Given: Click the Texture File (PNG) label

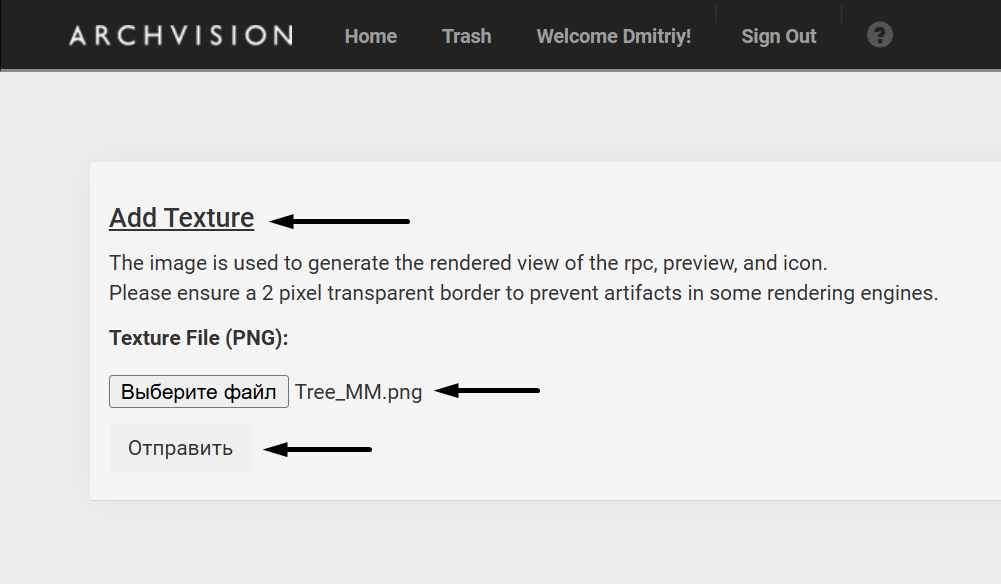Looking at the screenshot, I should [198, 338].
